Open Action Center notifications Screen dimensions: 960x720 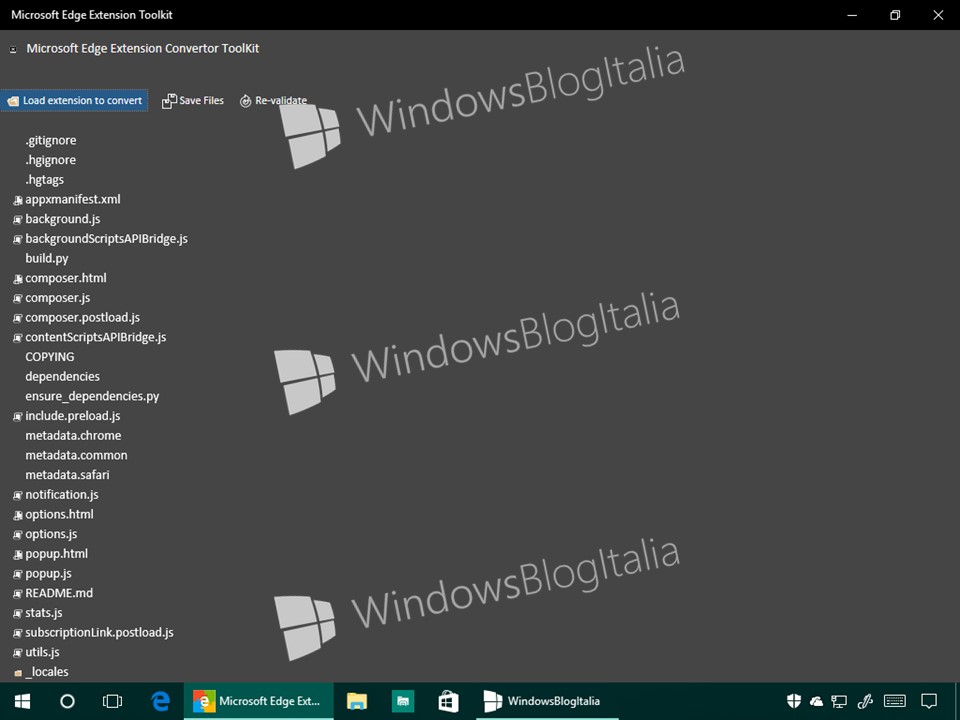(929, 701)
